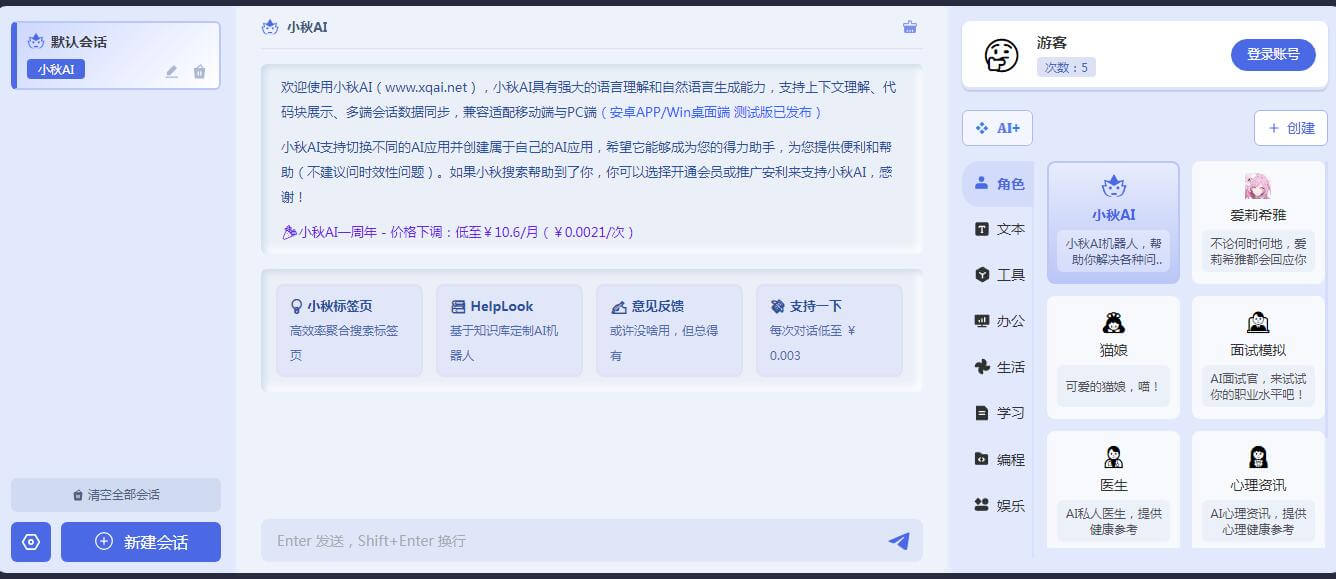The image size is (1336, 579).
Task: Select the 办公 category tab
Action: (998, 321)
